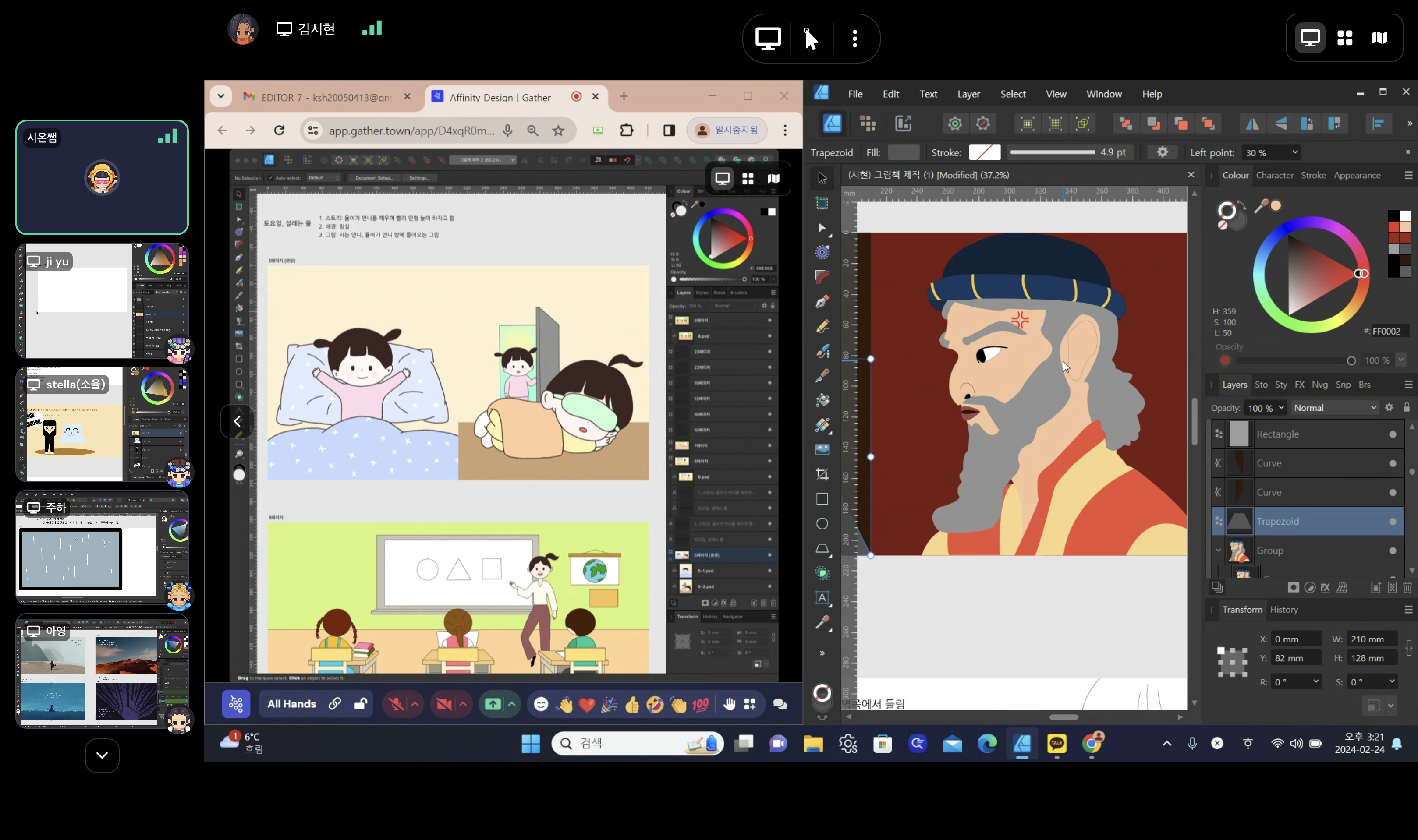Screen dimensions: 1418x840
Task: Open Left point percentage dropdown
Action: [x=1294, y=152]
